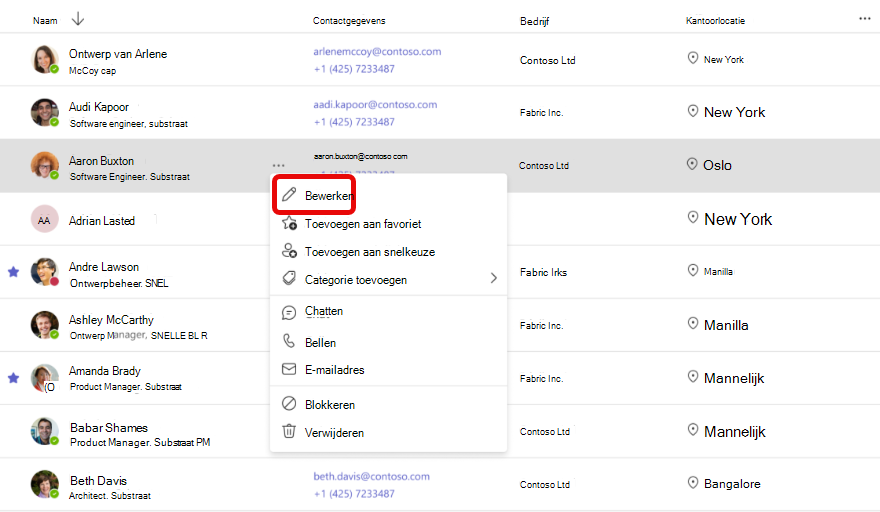Click the category tag icon
The image size is (880, 512).
click(289, 278)
